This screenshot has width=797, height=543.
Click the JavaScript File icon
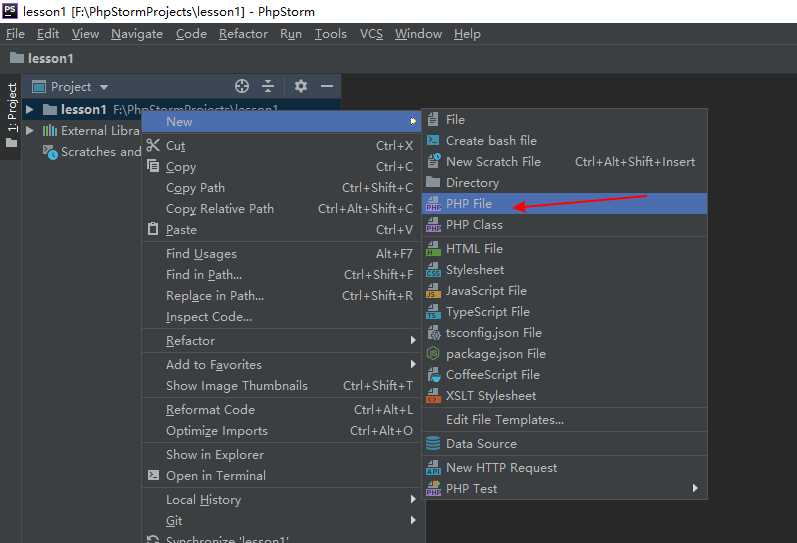click(x=433, y=291)
